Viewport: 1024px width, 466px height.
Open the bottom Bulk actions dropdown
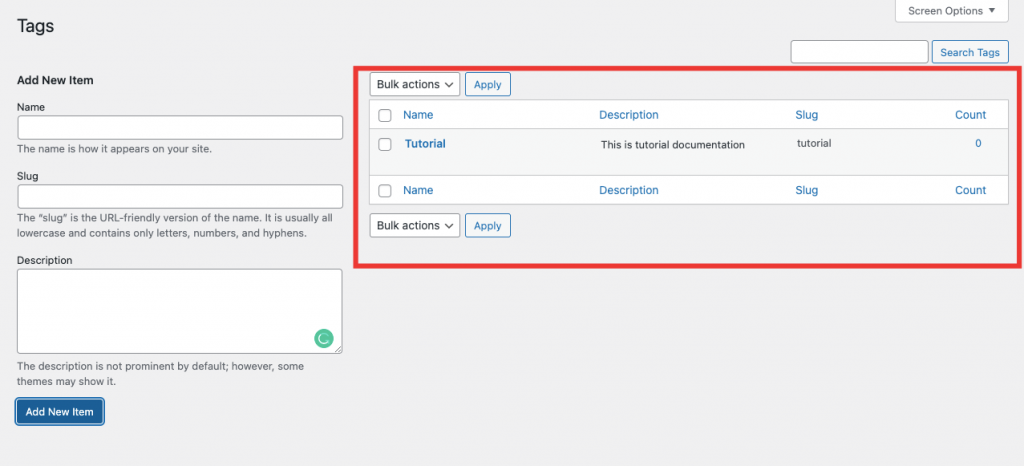click(x=415, y=225)
